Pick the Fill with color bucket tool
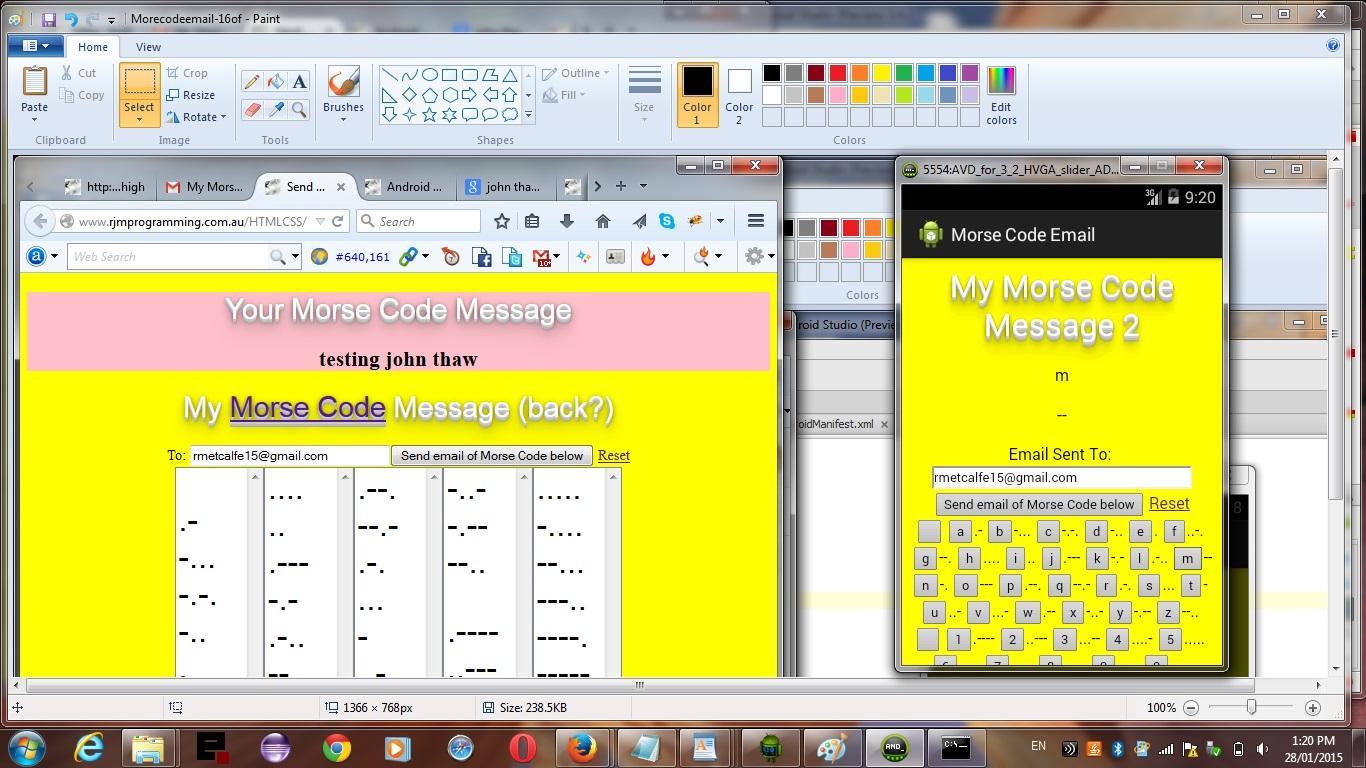The width and height of the screenshot is (1366, 768). tap(275, 82)
